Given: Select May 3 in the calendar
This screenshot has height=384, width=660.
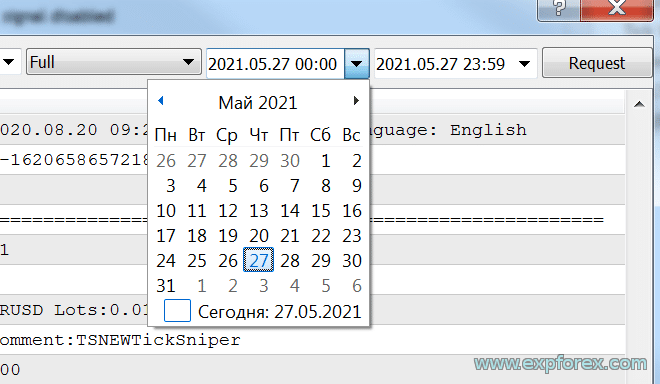Looking at the screenshot, I should click(x=170, y=186).
